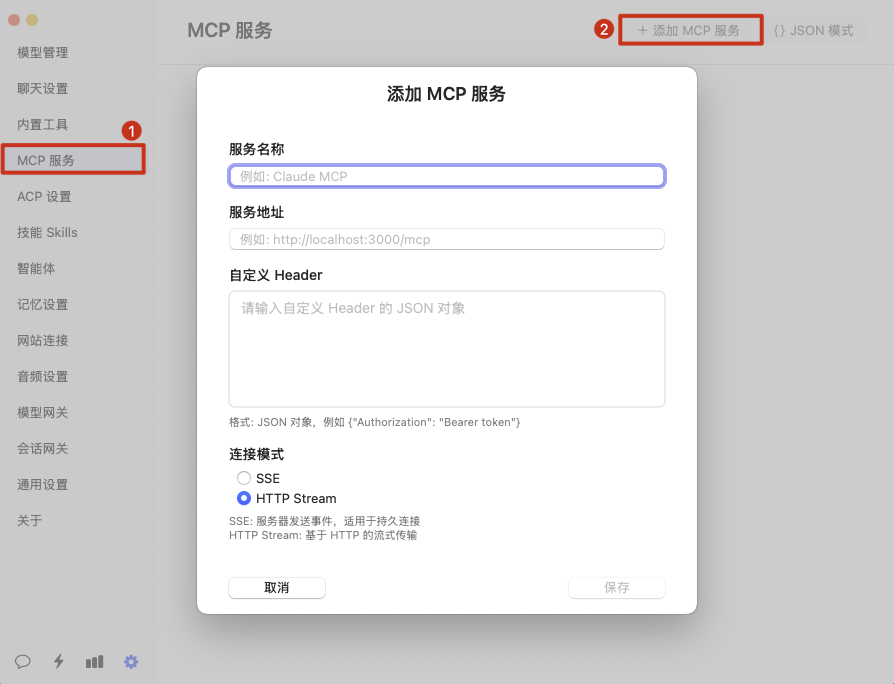Click the 自定义 Header text area

[446, 348]
